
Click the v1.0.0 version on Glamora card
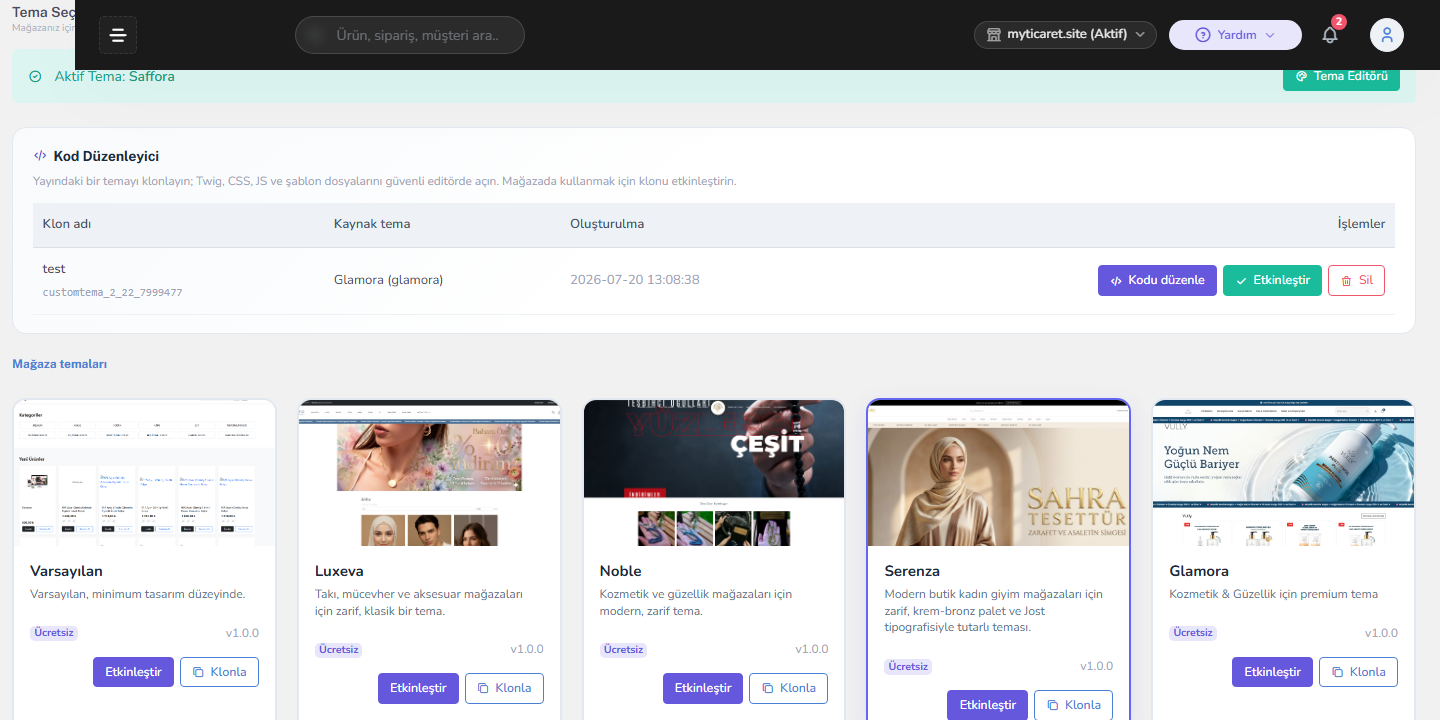(1381, 633)
